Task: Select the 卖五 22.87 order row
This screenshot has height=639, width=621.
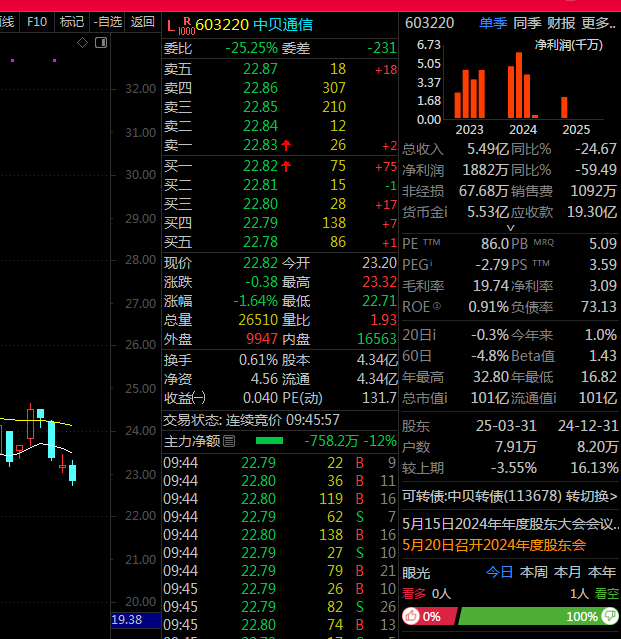Action: pyautogui.click(x=280, y=69)
